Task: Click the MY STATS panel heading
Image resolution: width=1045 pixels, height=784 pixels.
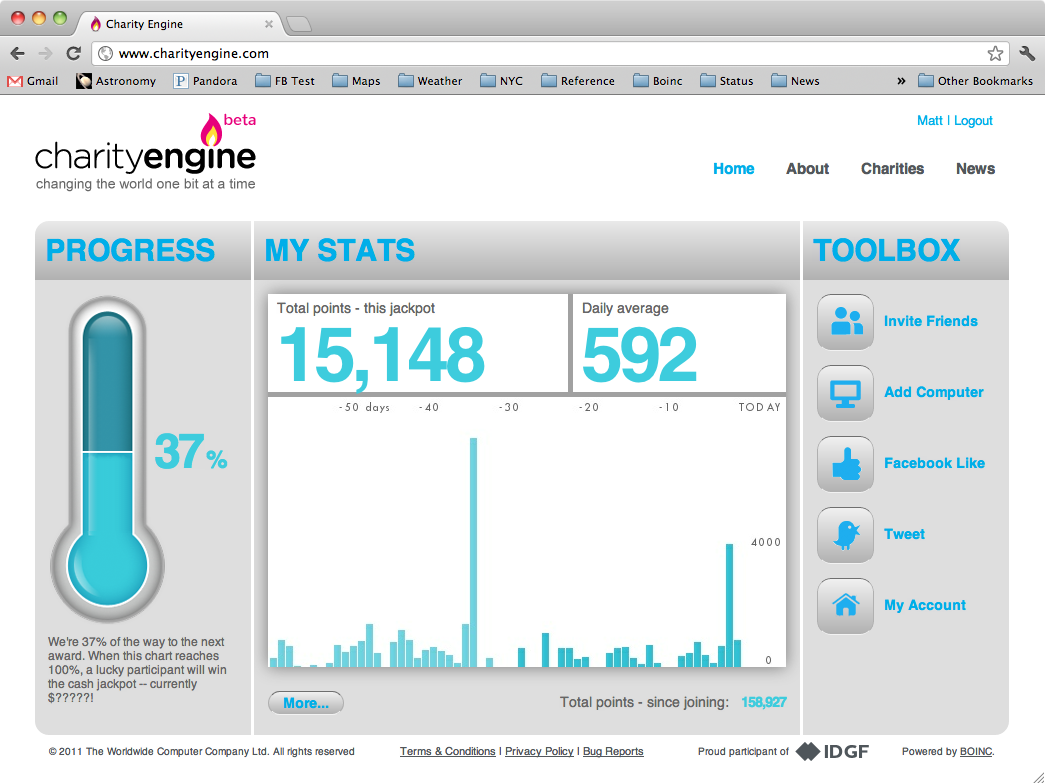Action: tap(340, 251)
